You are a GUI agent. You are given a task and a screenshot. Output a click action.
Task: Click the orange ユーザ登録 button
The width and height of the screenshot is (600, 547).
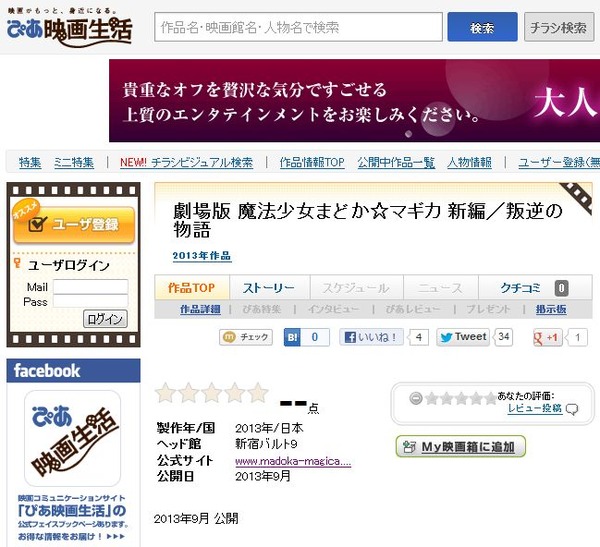click(74, 225)
